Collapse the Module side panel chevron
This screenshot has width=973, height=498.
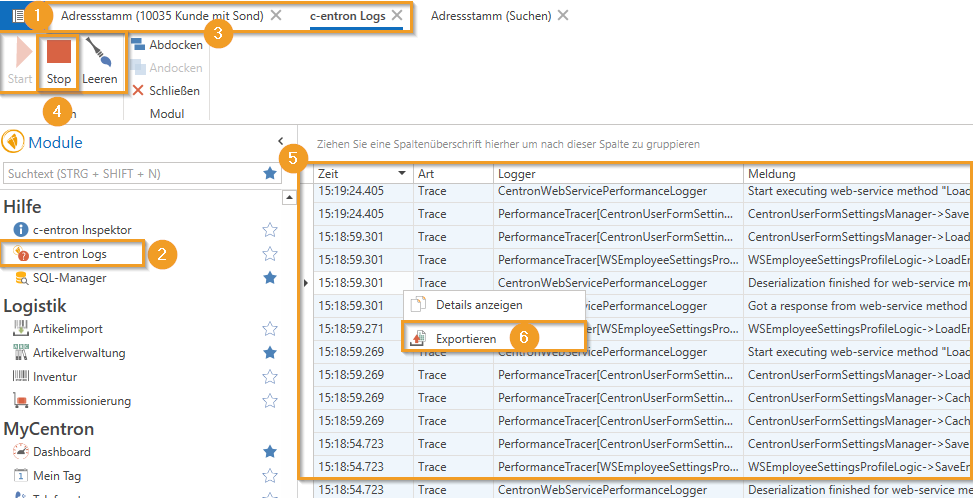(281, 142)
